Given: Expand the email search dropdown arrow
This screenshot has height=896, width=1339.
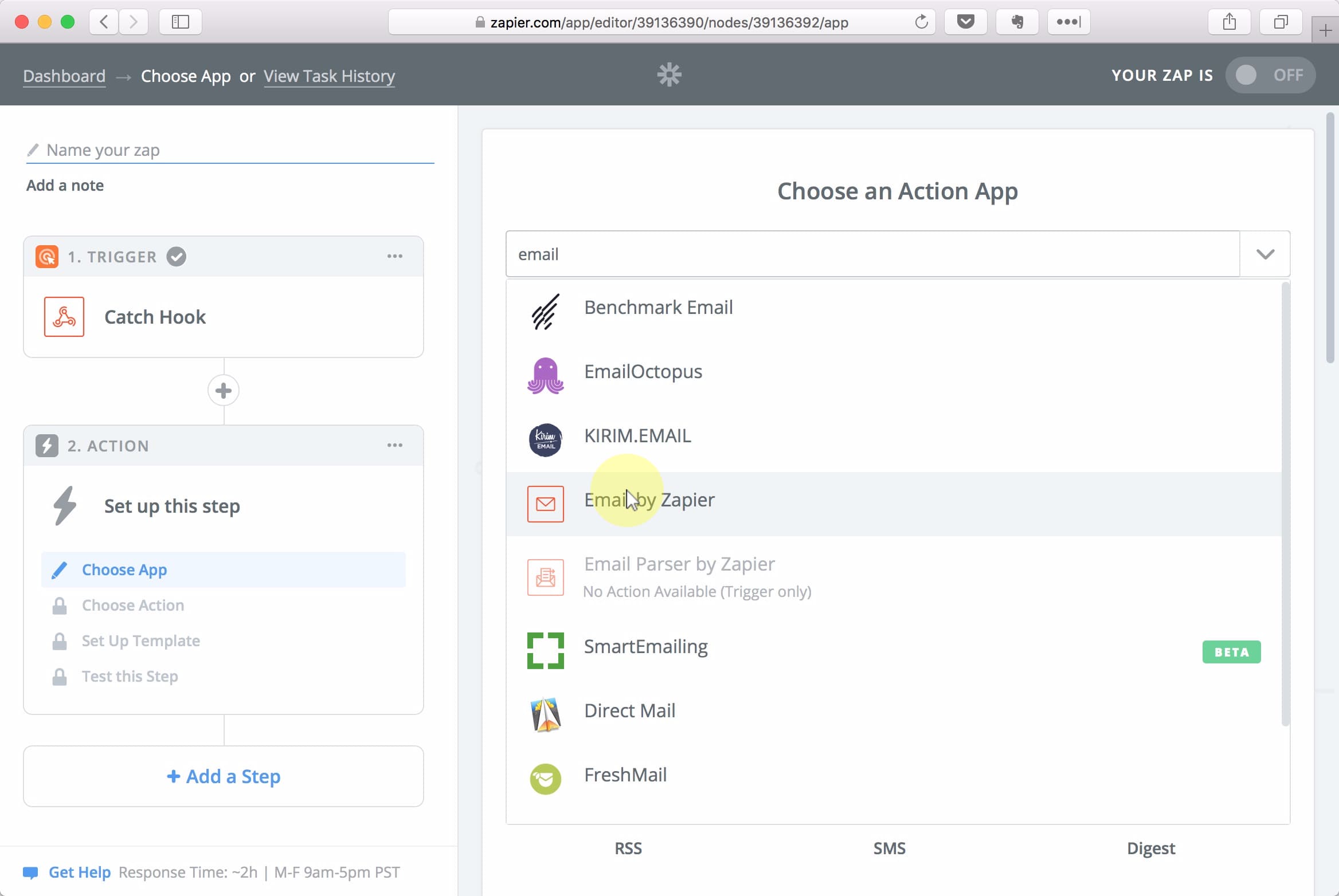Looking at the screenshot, I should click(1265, 254).
